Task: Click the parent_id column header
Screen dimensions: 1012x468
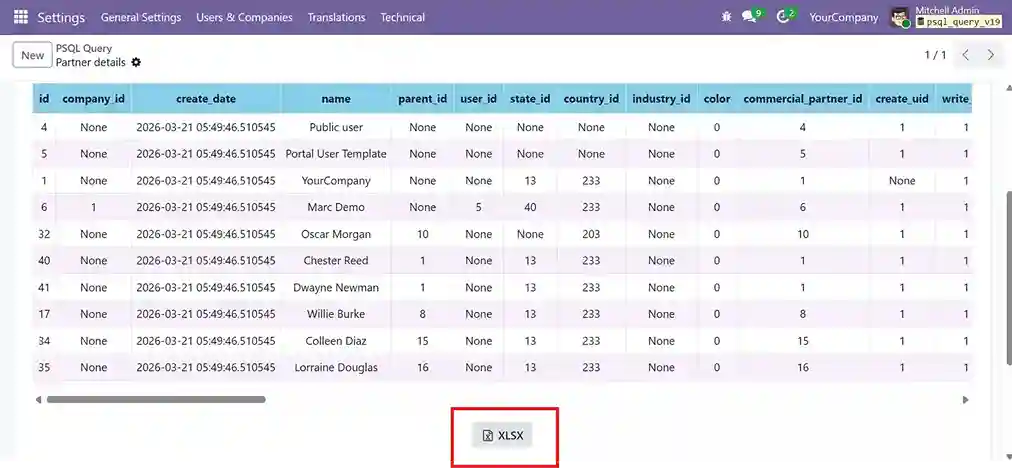Action: [x=423, y=99]
